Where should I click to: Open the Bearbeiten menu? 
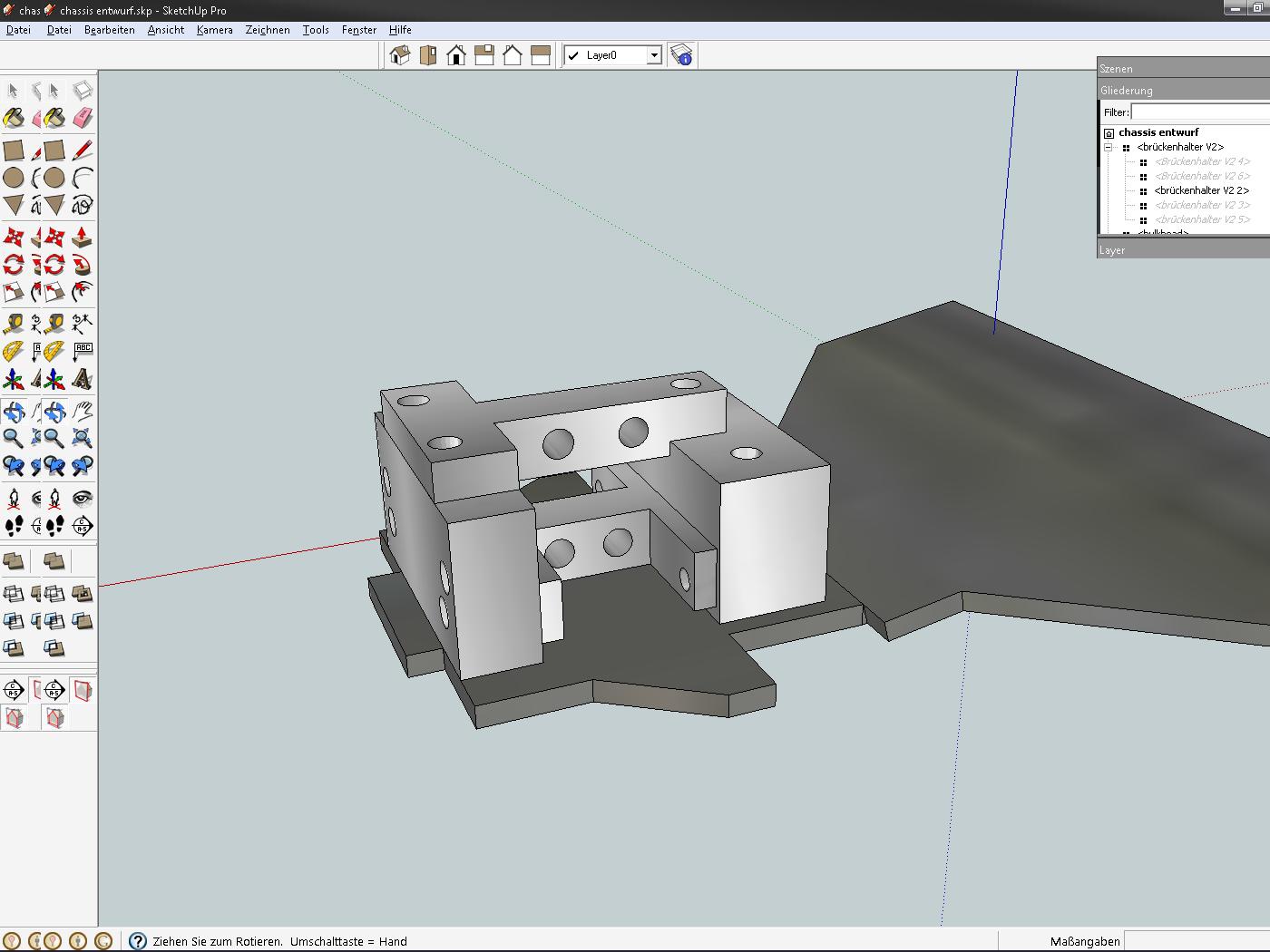click(109, 30)
